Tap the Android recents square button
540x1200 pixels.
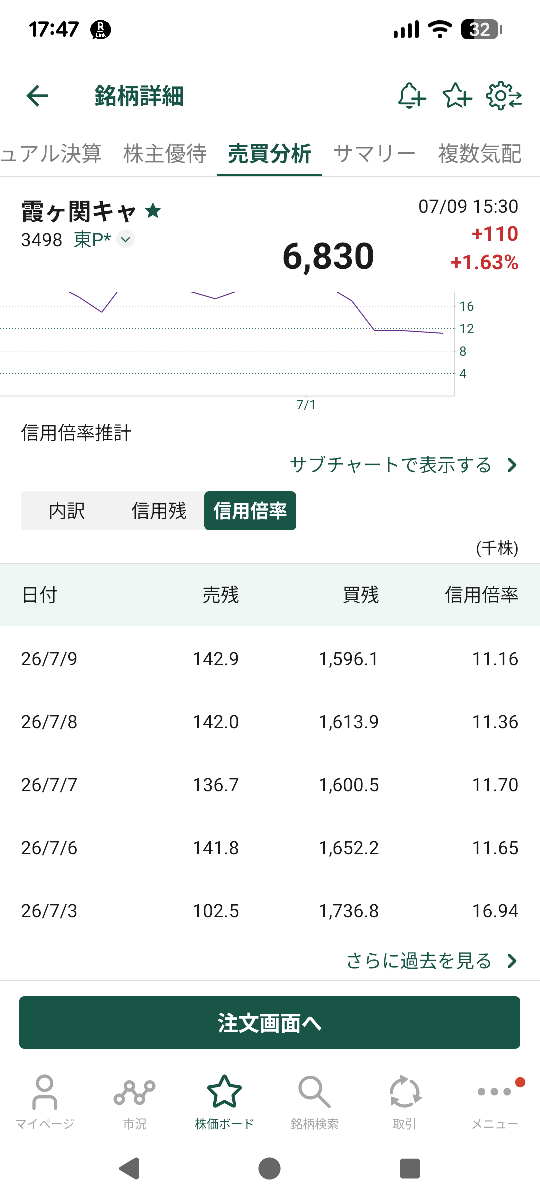409,1168
